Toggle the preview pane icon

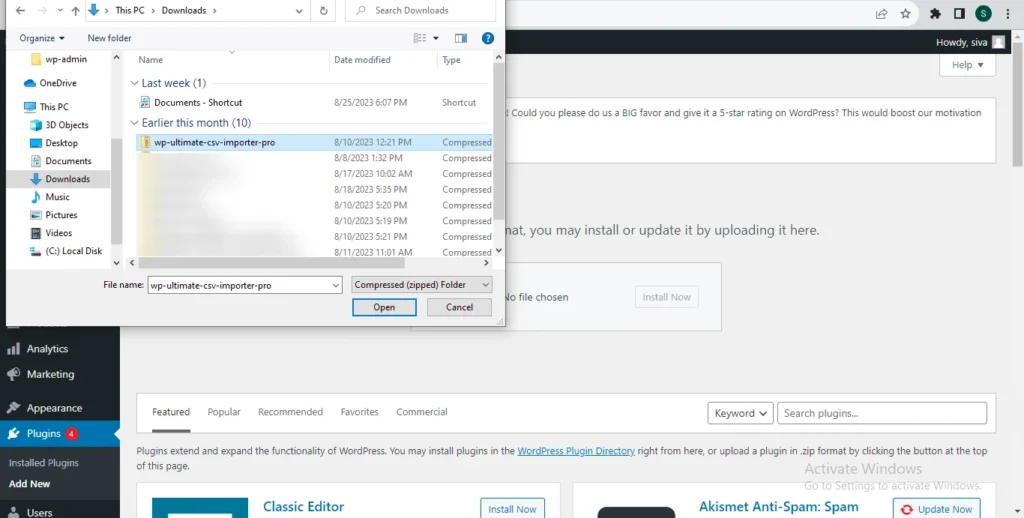click(x=461, y=38)
